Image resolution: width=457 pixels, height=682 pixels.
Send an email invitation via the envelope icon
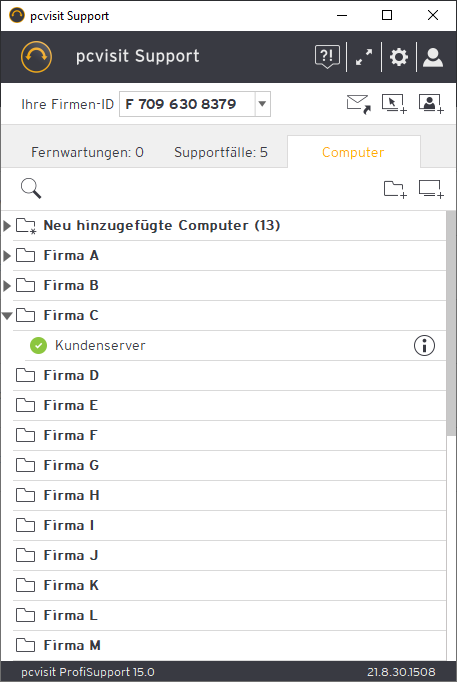[x=359, y=104]
